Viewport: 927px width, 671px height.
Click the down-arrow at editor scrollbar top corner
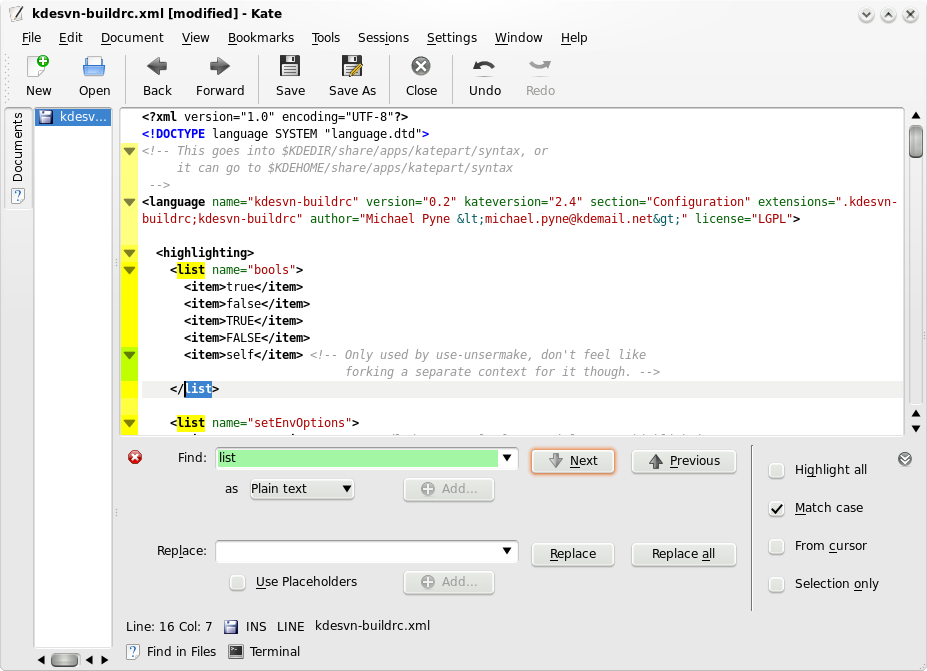(916, 429)
